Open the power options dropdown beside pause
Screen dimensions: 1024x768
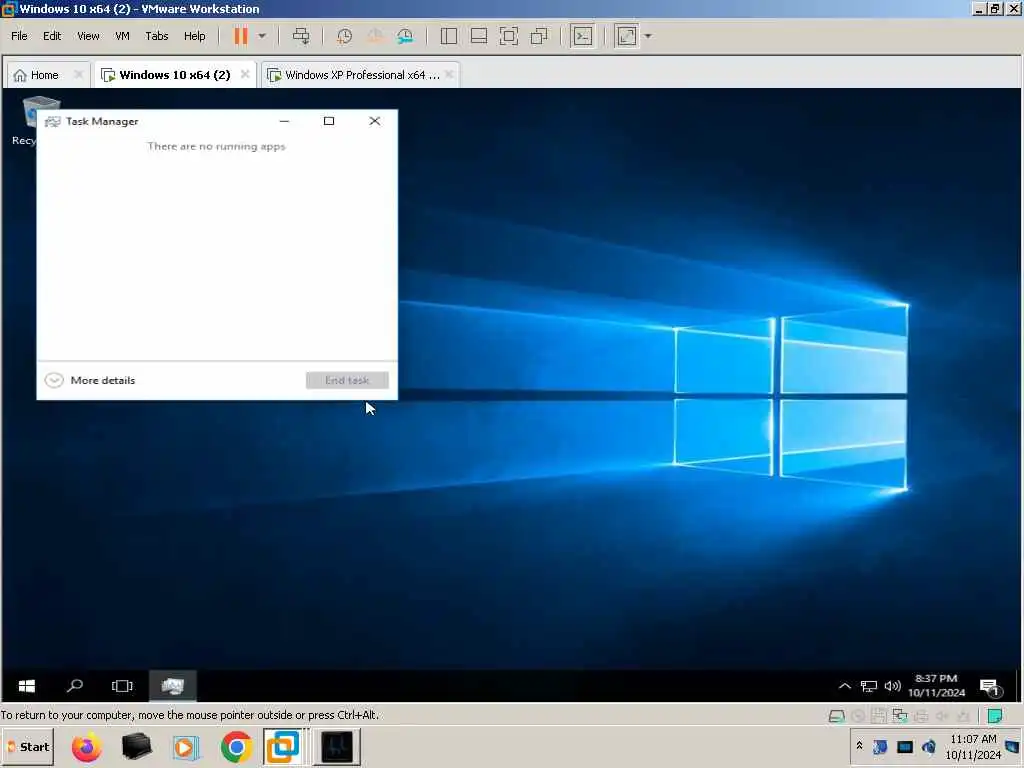pyautogui.click(x=262, y=36)
